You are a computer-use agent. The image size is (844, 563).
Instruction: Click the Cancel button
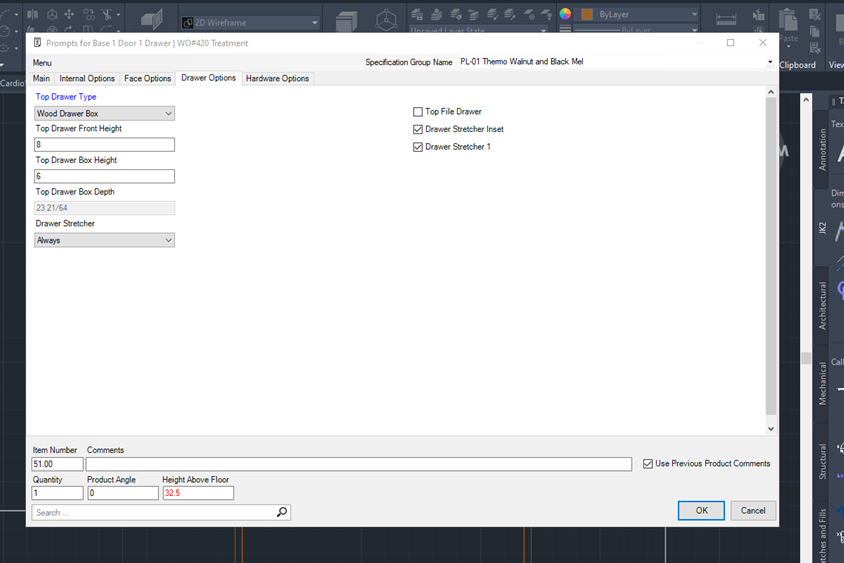(x=752, y=511)
